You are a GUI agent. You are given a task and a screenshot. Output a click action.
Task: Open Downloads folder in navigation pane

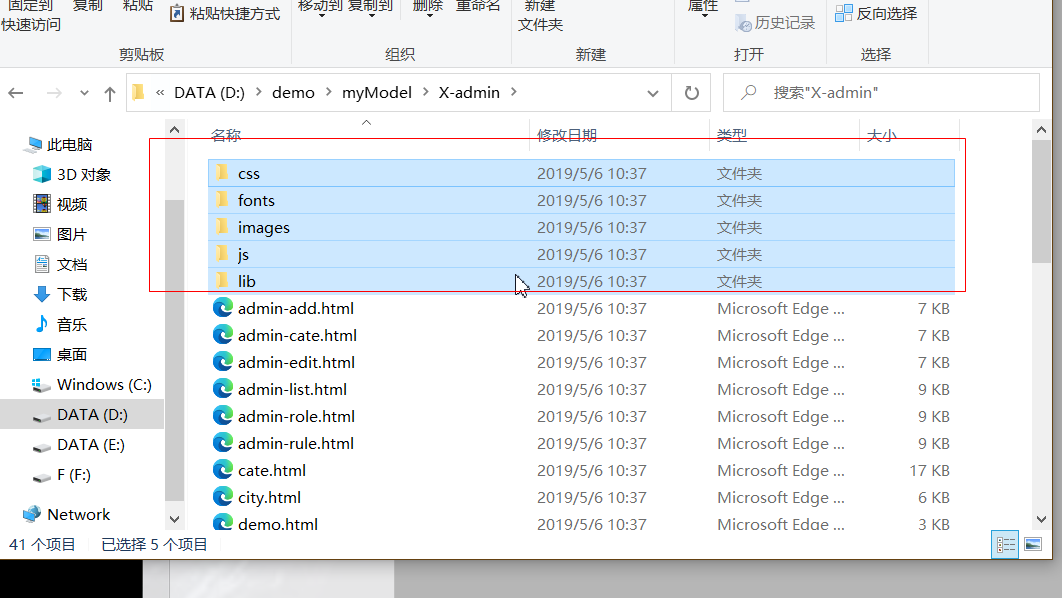click(60, 295)
